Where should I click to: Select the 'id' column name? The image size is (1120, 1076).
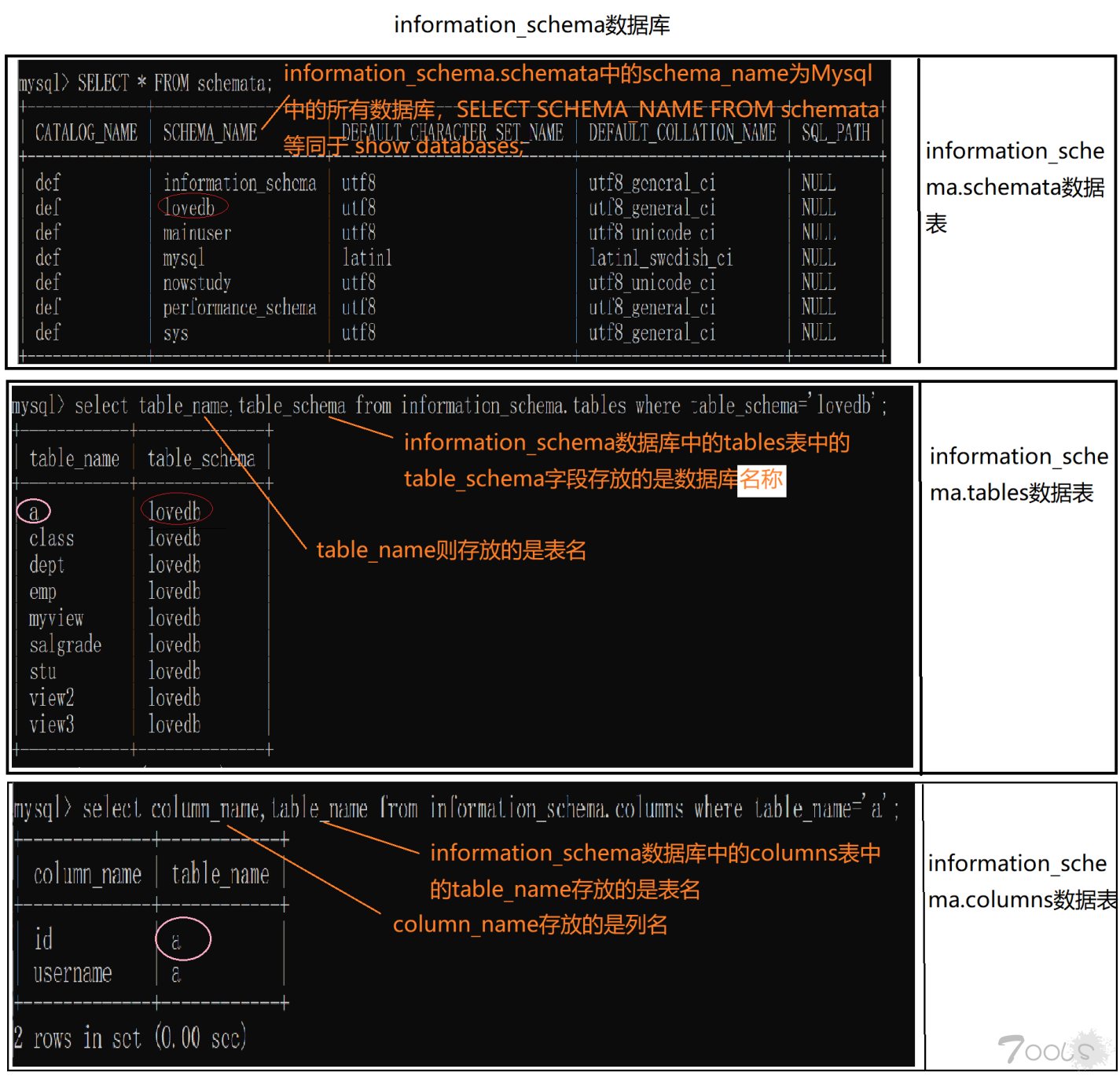click(43, 939)
